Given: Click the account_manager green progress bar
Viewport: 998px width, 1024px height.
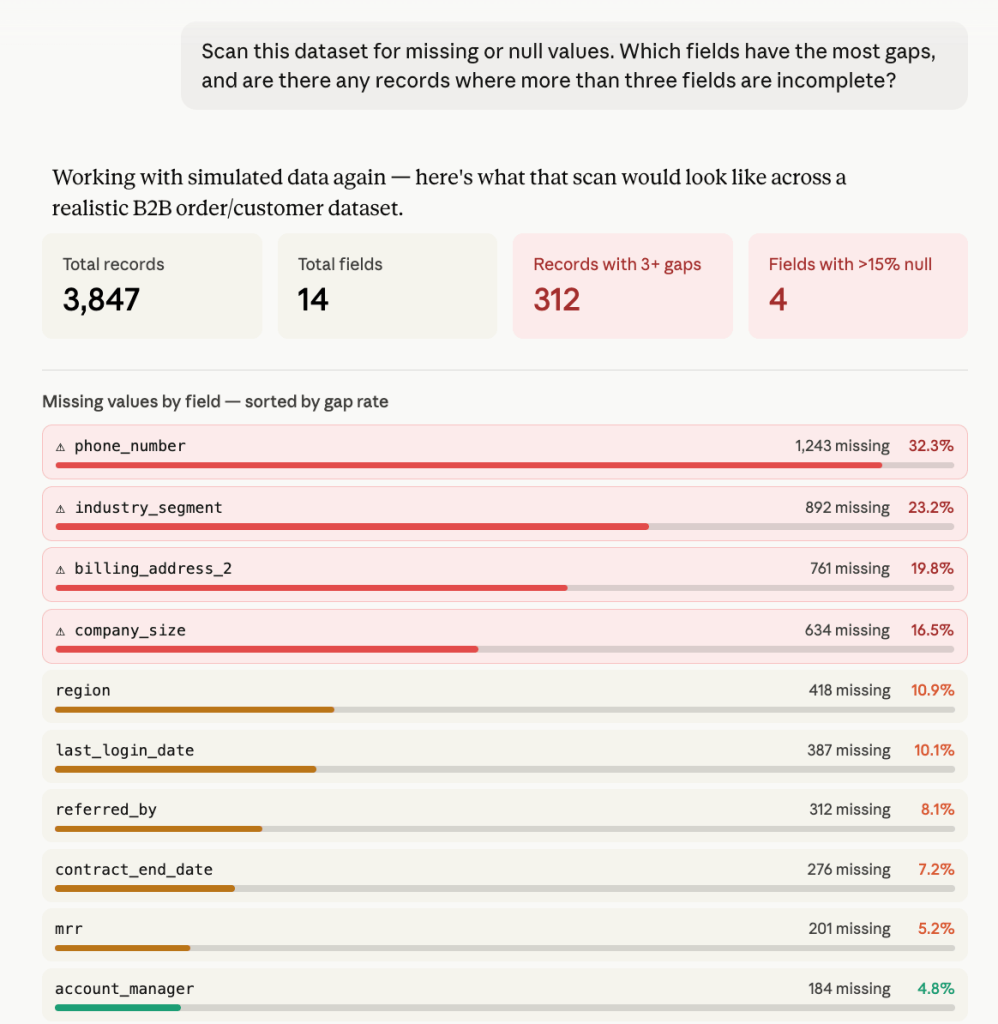Looking at the screenshot, I should pos(118,1008).
